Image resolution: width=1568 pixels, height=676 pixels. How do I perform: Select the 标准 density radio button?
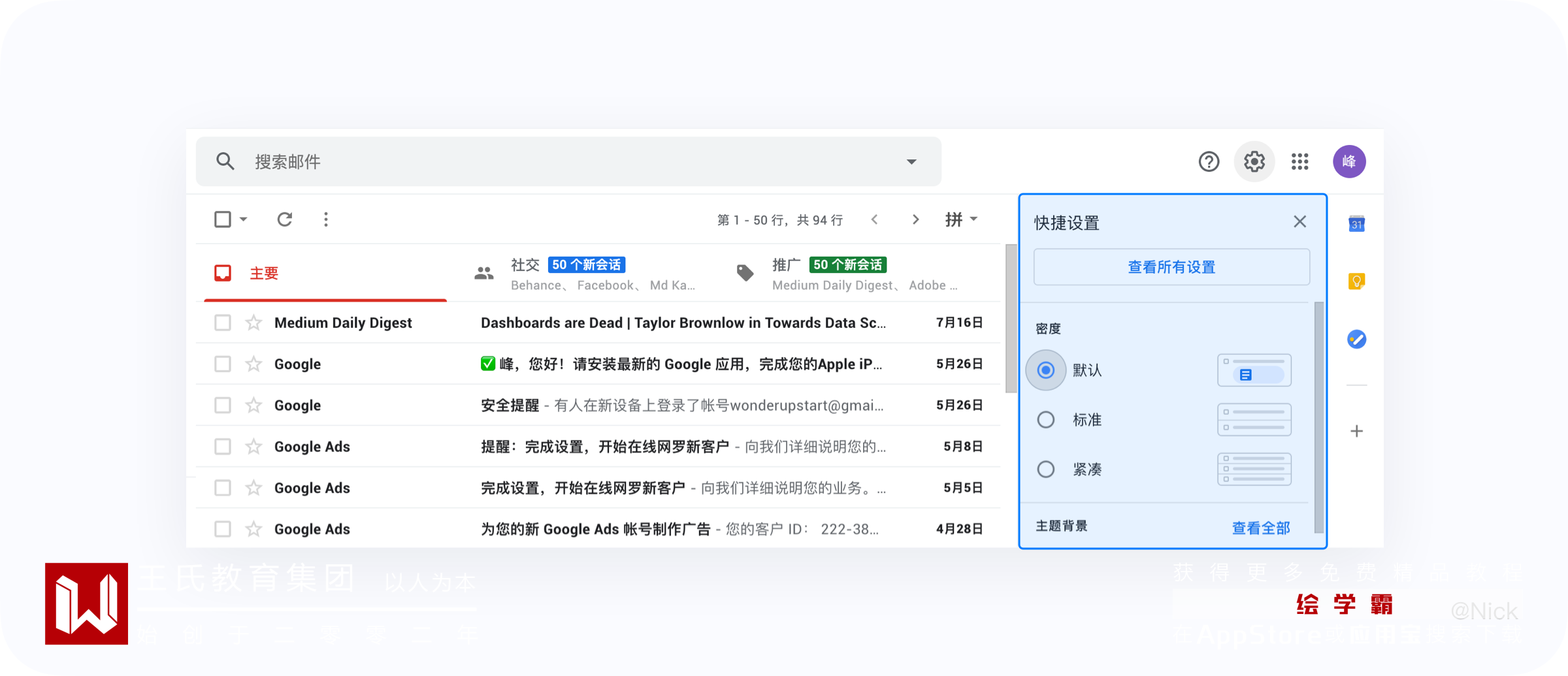click(x=1045, y=420)
